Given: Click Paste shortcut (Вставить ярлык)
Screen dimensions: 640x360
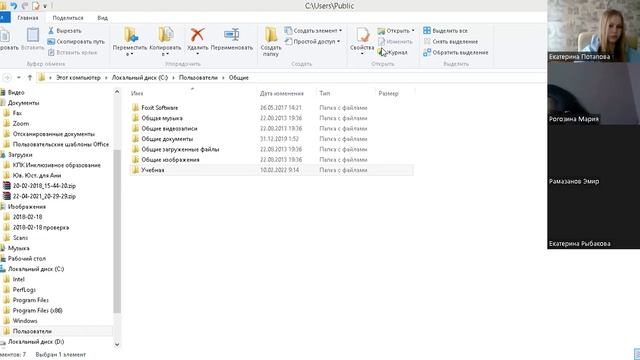Looking at the screenshot, I should (x=73, y=52).
